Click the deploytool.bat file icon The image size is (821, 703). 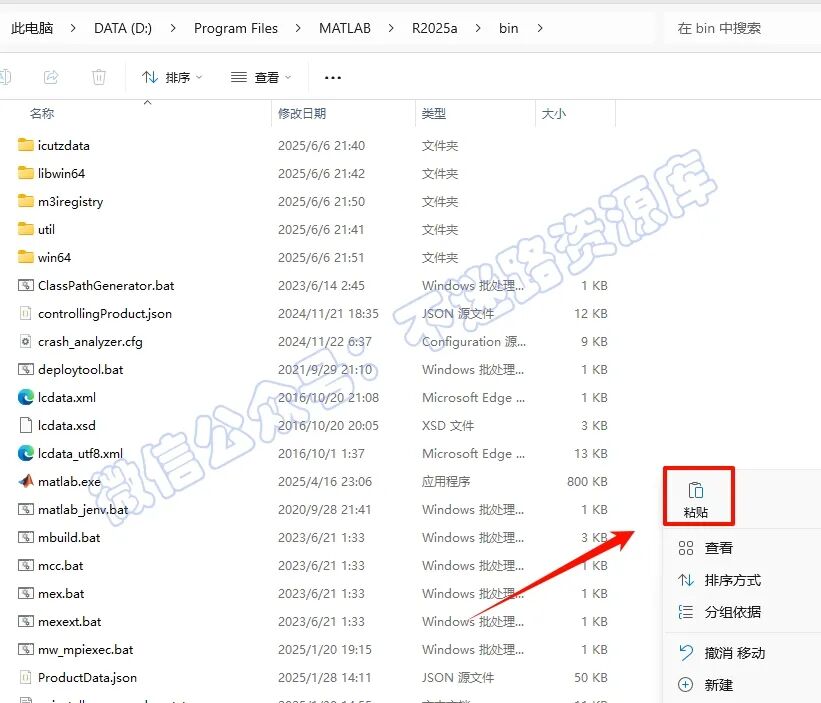pos(26,369)
